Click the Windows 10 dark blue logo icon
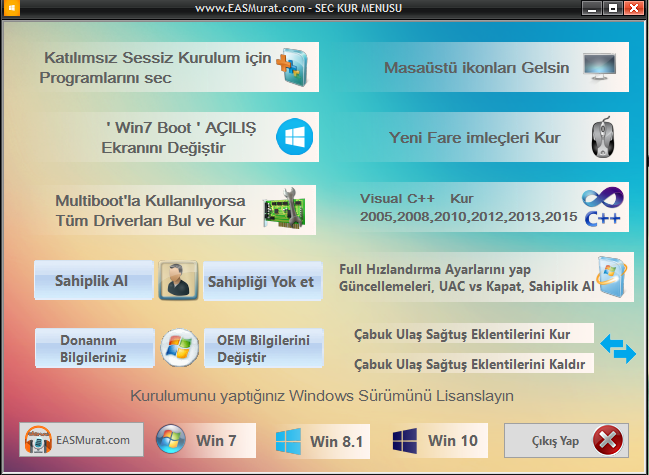649x475 pixels. (x=405, y=441)
